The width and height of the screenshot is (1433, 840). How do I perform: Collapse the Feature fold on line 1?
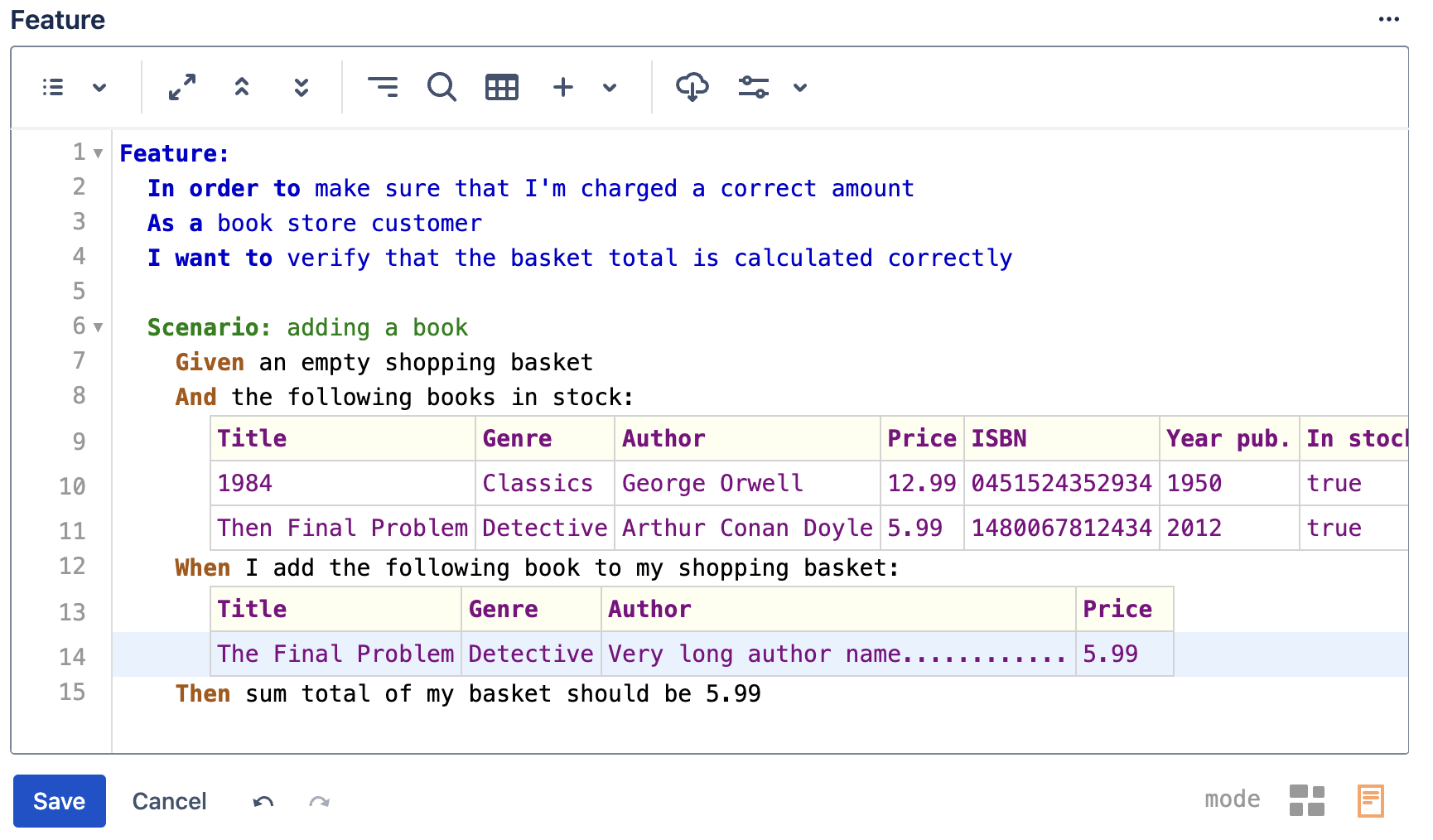click(98, 154)
